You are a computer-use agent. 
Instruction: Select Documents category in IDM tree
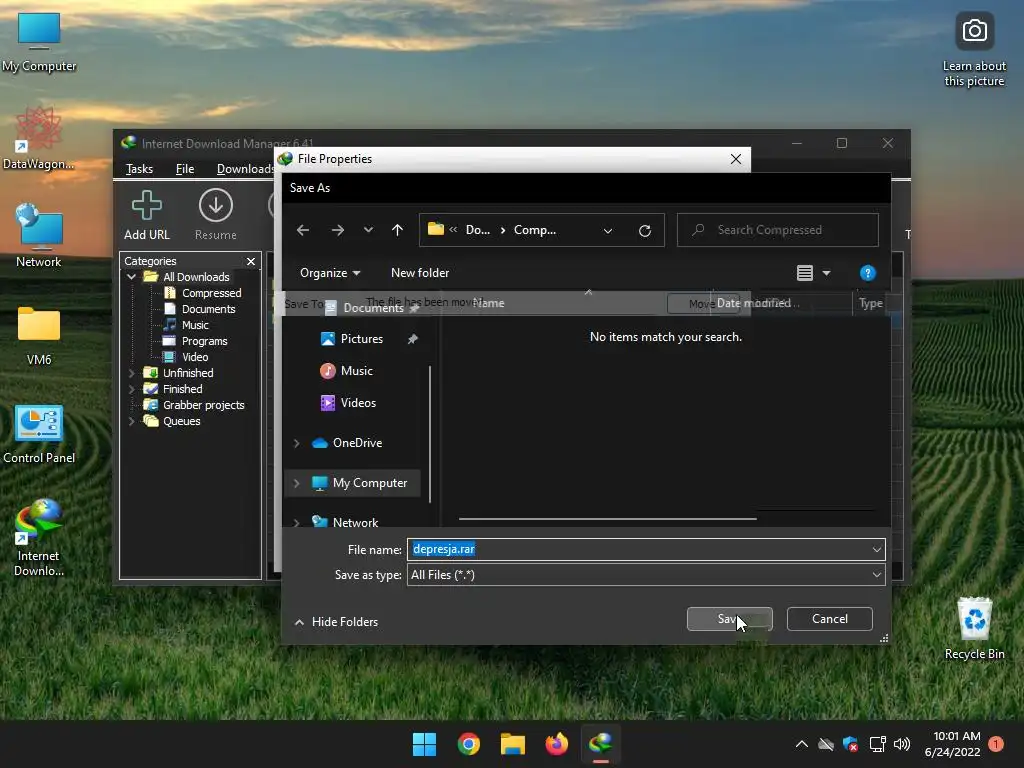click(200, 309)
